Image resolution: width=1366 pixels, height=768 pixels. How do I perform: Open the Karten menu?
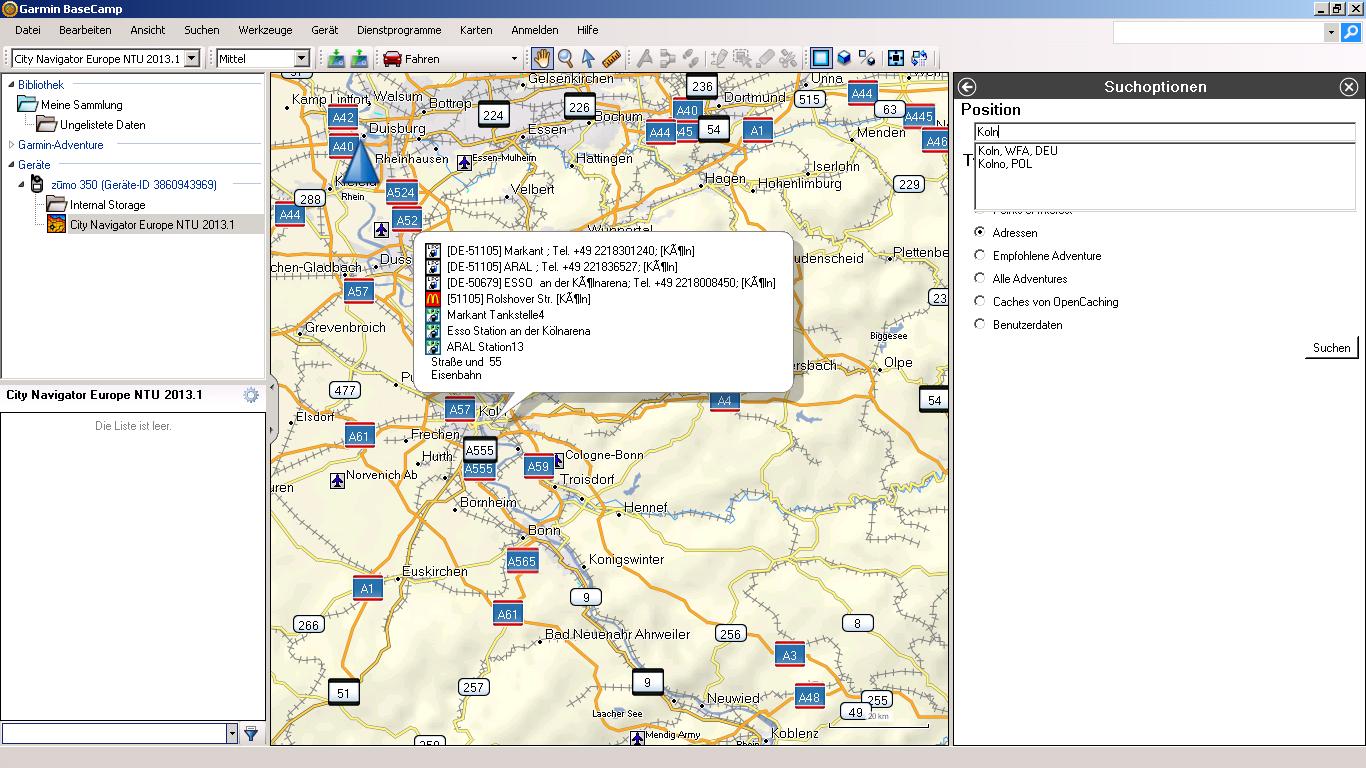(476, 30)
